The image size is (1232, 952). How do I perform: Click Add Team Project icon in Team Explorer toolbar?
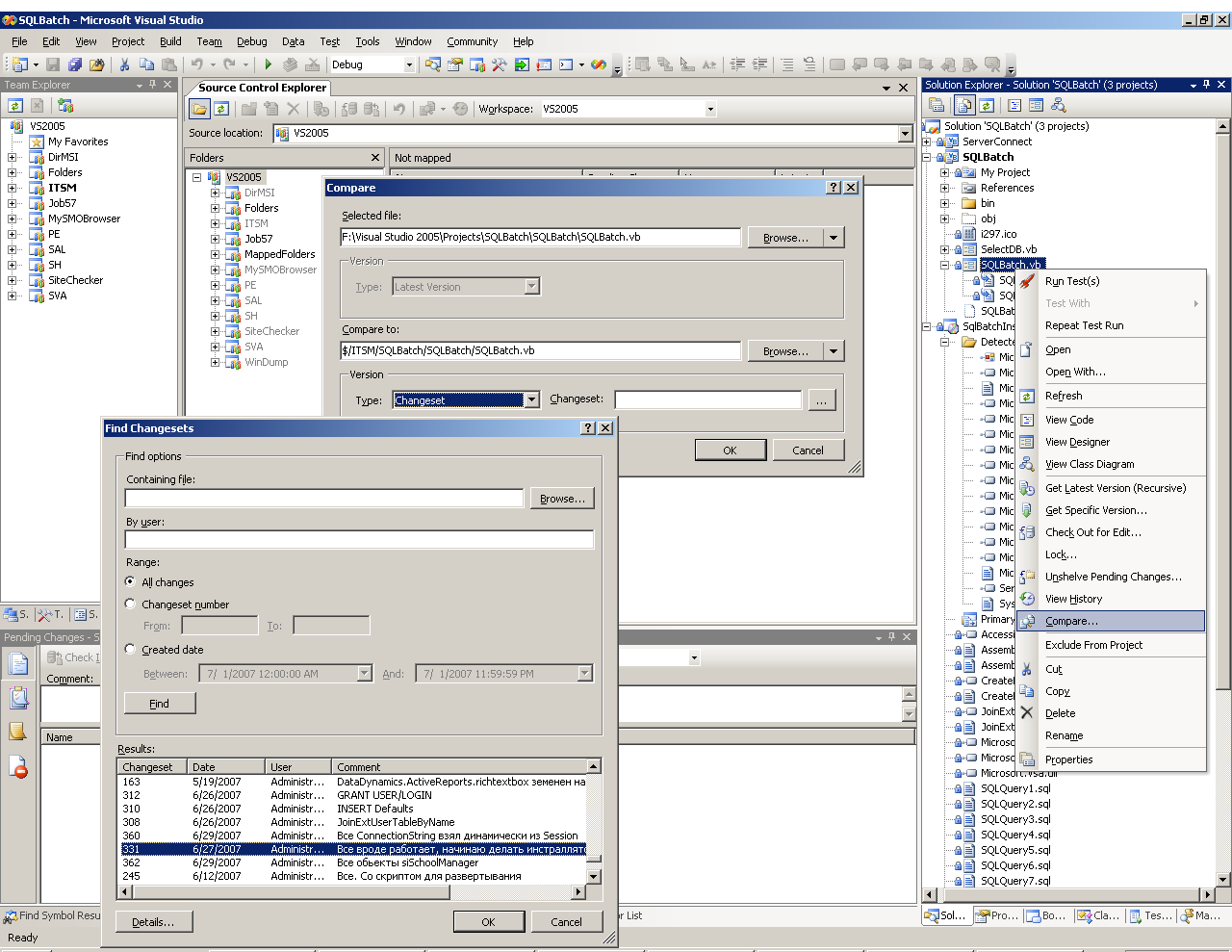pos(65,106)
